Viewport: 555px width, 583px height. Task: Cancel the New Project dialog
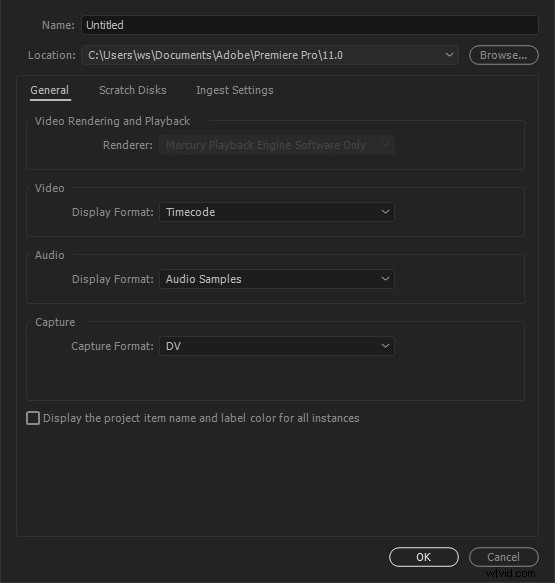(504, 557)
